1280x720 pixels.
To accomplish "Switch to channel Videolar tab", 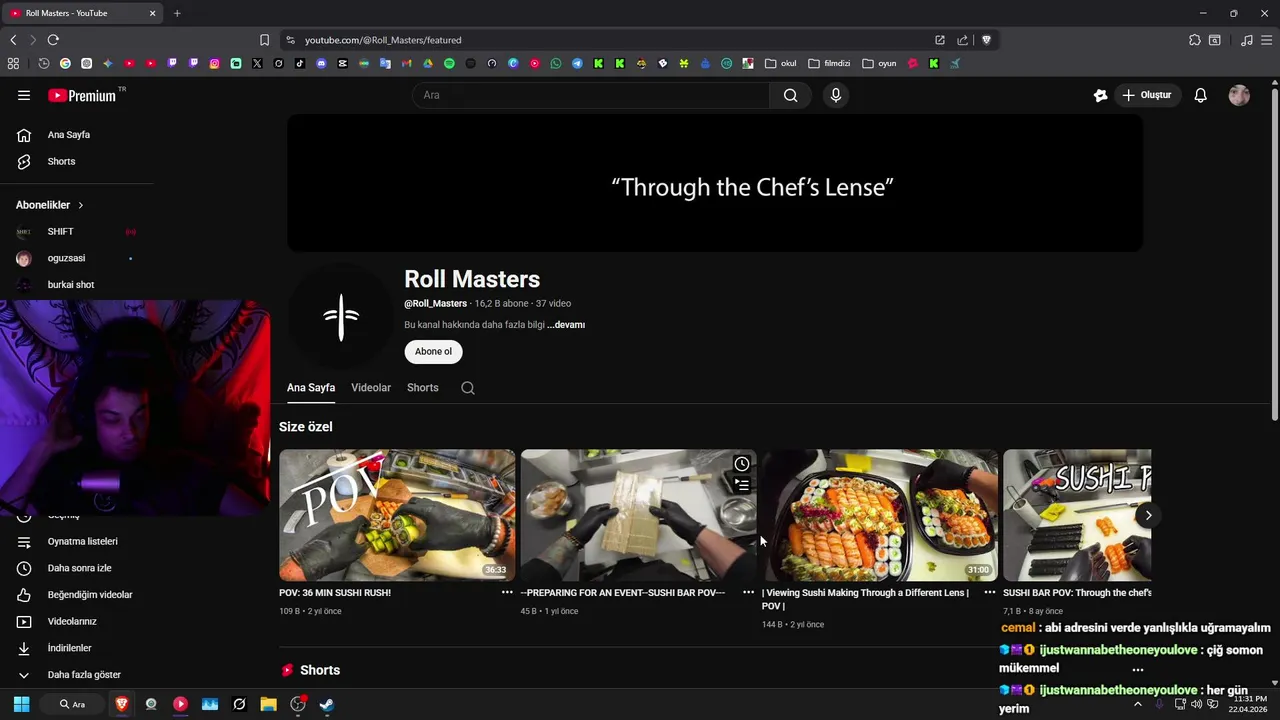I will 371,388.
